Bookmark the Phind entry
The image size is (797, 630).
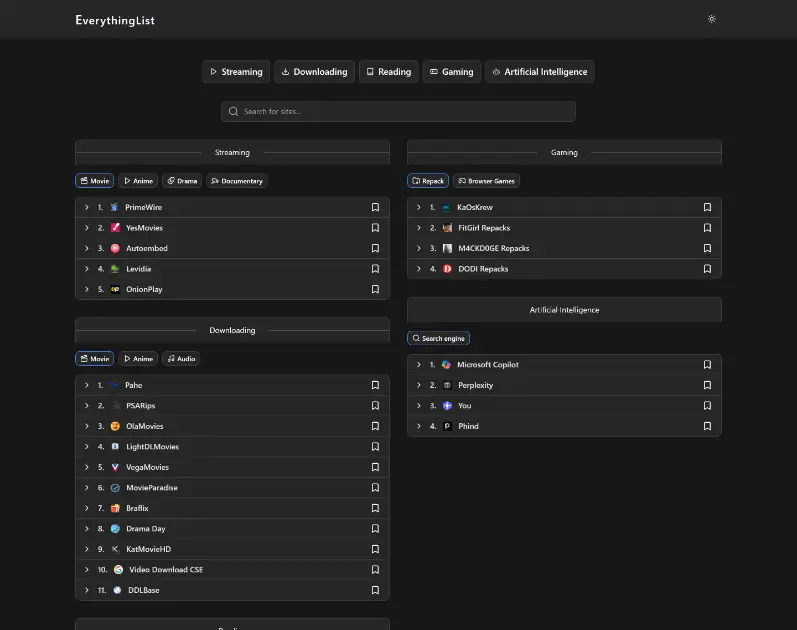707,426
